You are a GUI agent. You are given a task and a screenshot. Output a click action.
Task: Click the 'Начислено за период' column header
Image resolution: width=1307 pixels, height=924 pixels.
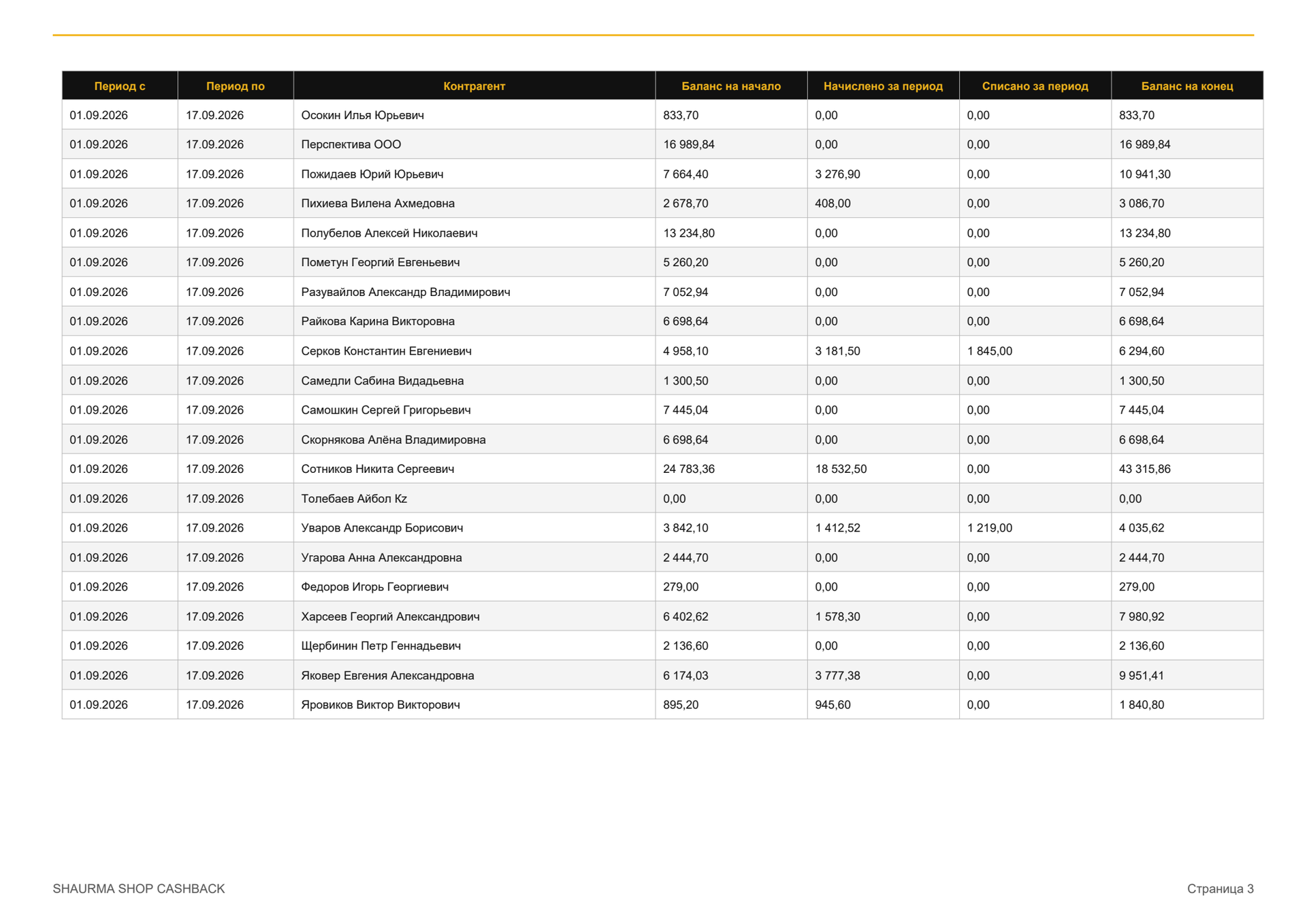pos(883,86)
